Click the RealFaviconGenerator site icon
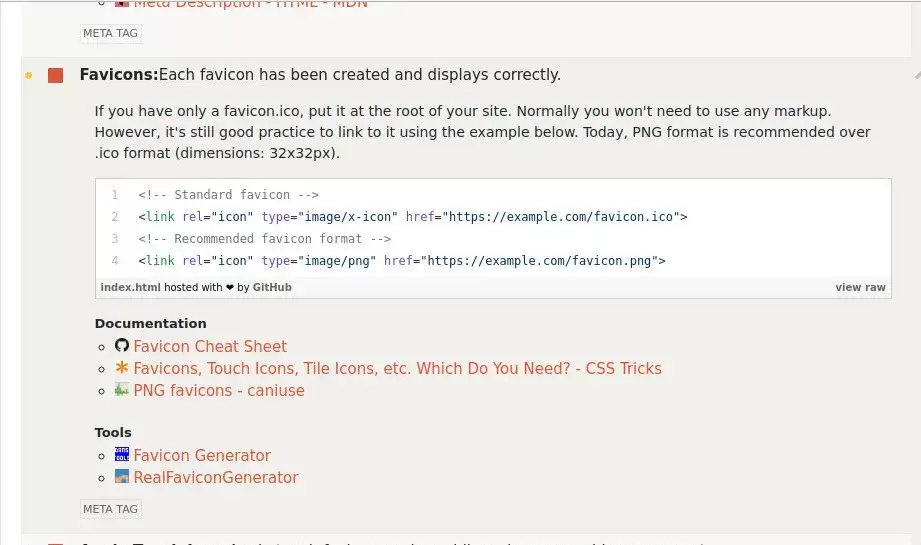Image resolution: width=921 pixels, height=545 pixels. pos(122,477)
